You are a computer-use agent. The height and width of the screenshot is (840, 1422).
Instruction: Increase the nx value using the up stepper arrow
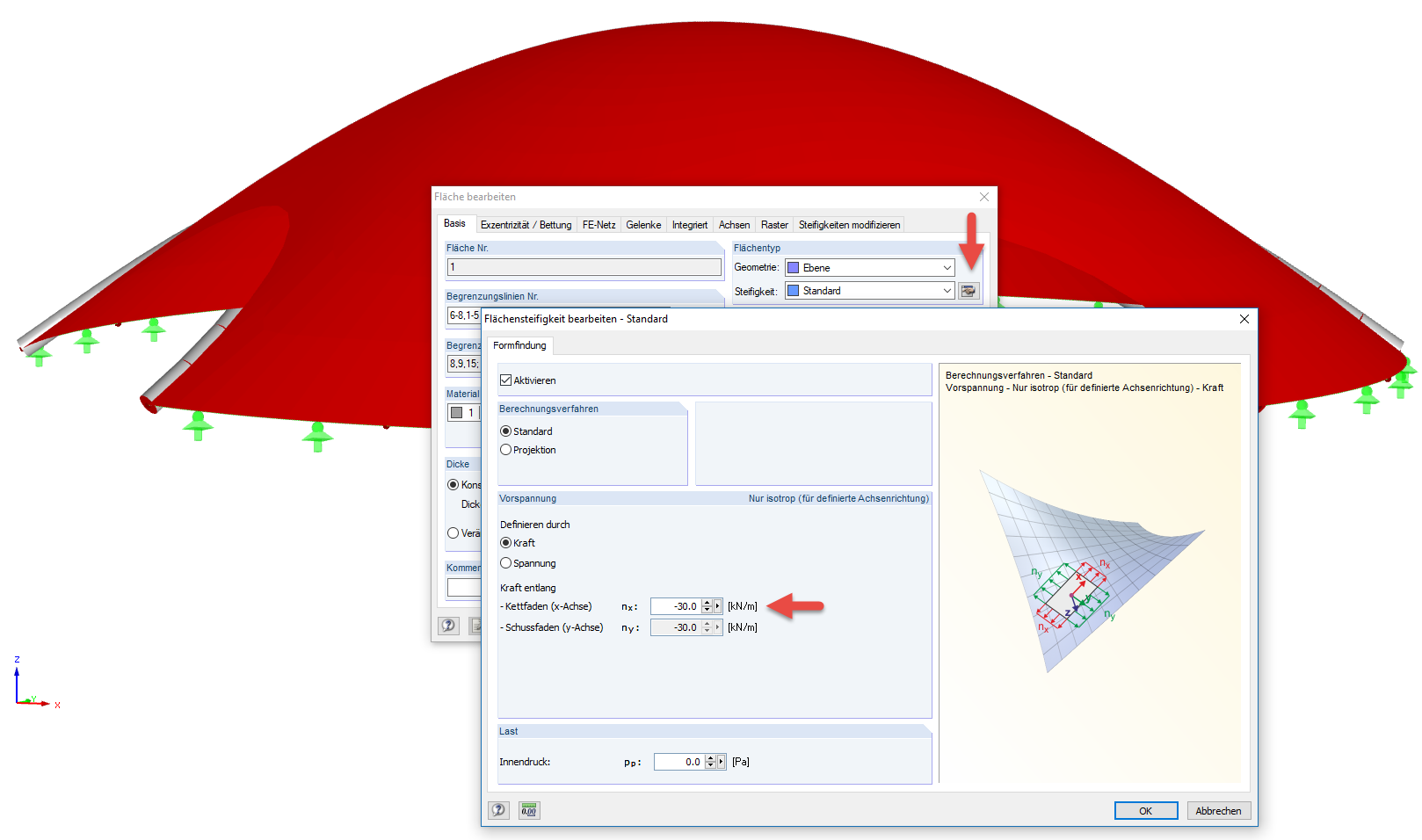(x=707, y=603)
